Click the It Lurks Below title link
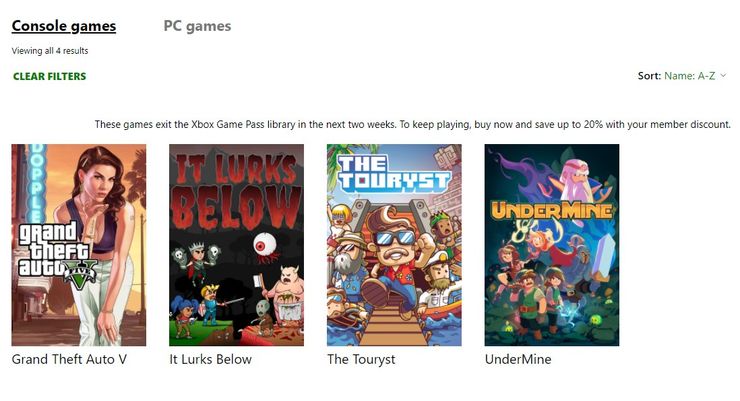 (210, 359)
